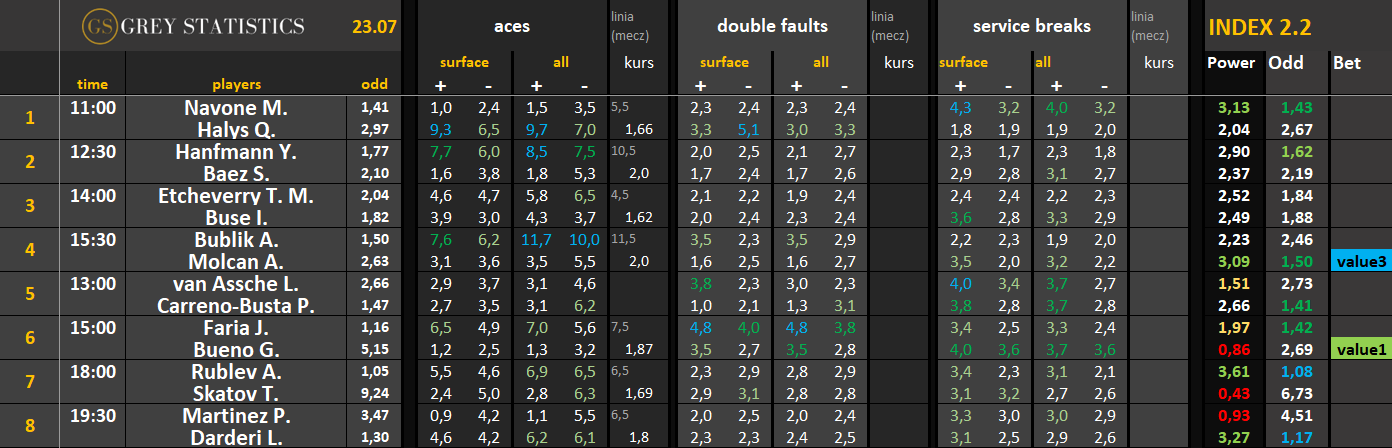Viewport: 1392px width, 448px height.
Task: Select player Rublev A.
Action: point(236,371)
